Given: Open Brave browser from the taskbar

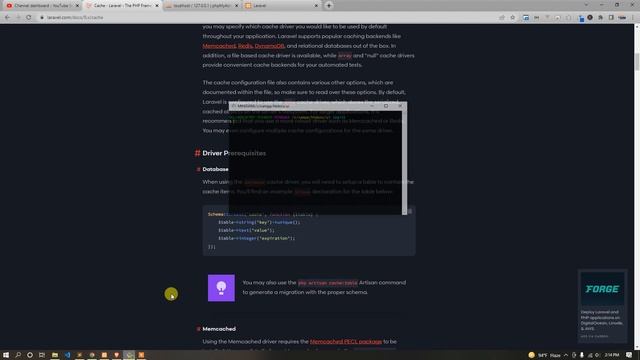Looking at the screenshot, I should (116, 355).
